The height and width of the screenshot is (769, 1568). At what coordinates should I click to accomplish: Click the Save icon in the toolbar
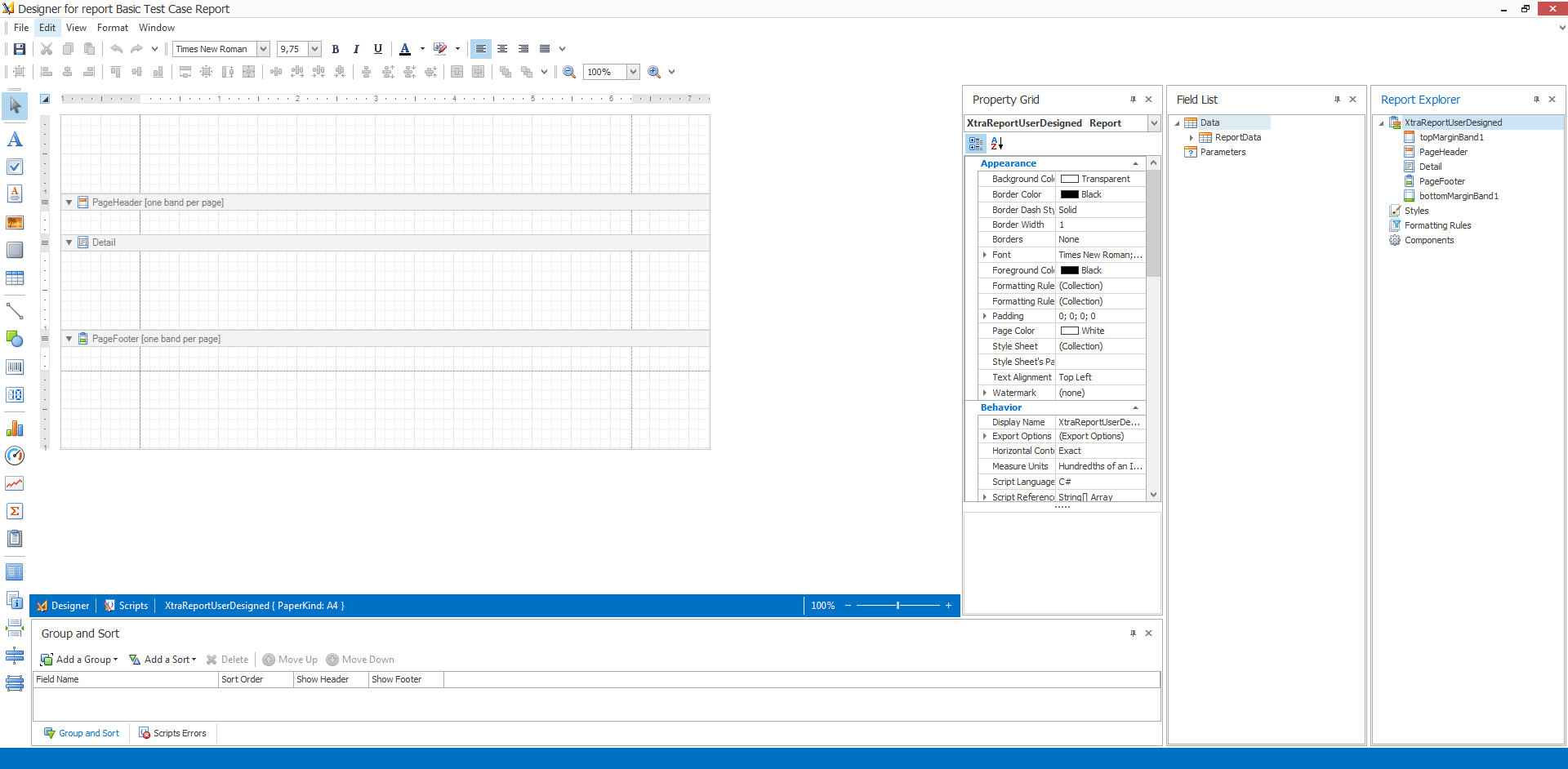click(x=19, y=49)
